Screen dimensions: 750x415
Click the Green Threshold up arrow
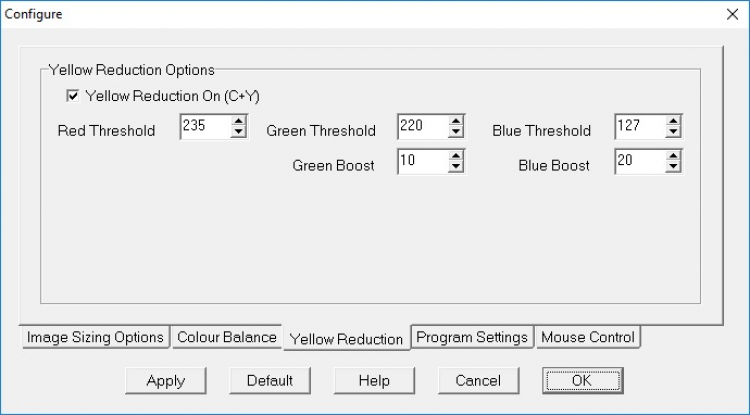coord(456,121)
